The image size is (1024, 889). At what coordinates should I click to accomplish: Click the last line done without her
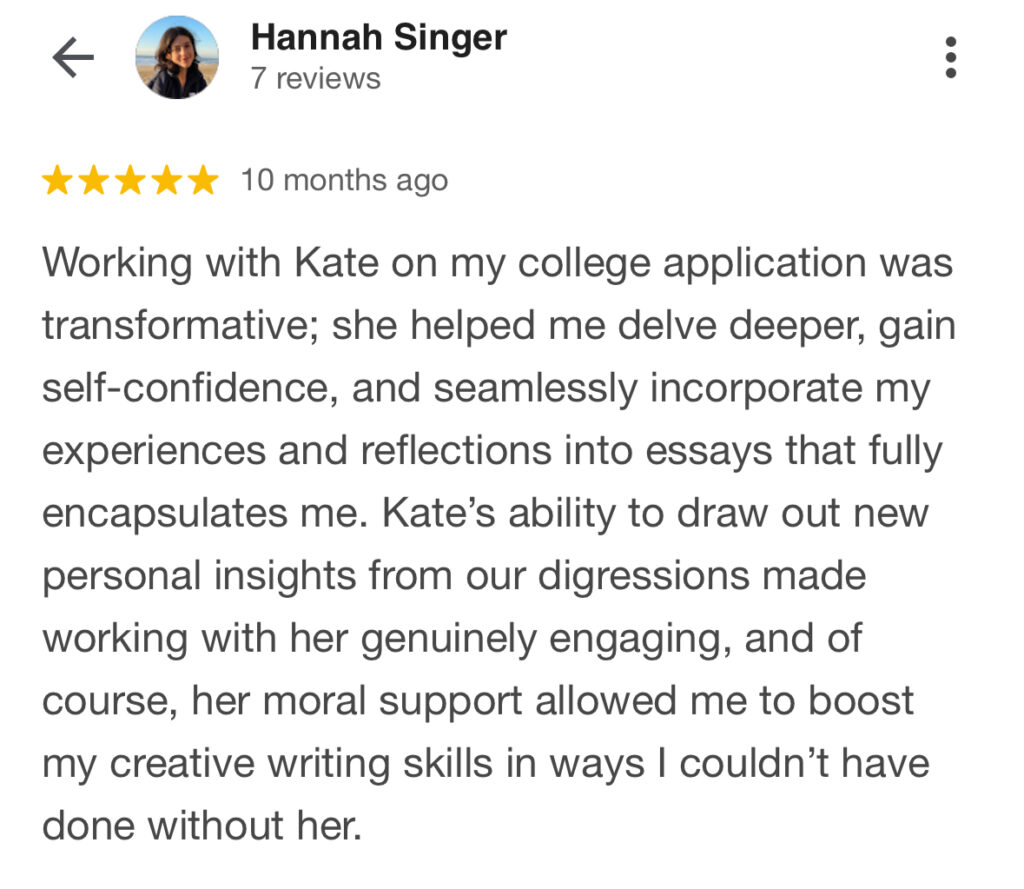tap(202, 826)
